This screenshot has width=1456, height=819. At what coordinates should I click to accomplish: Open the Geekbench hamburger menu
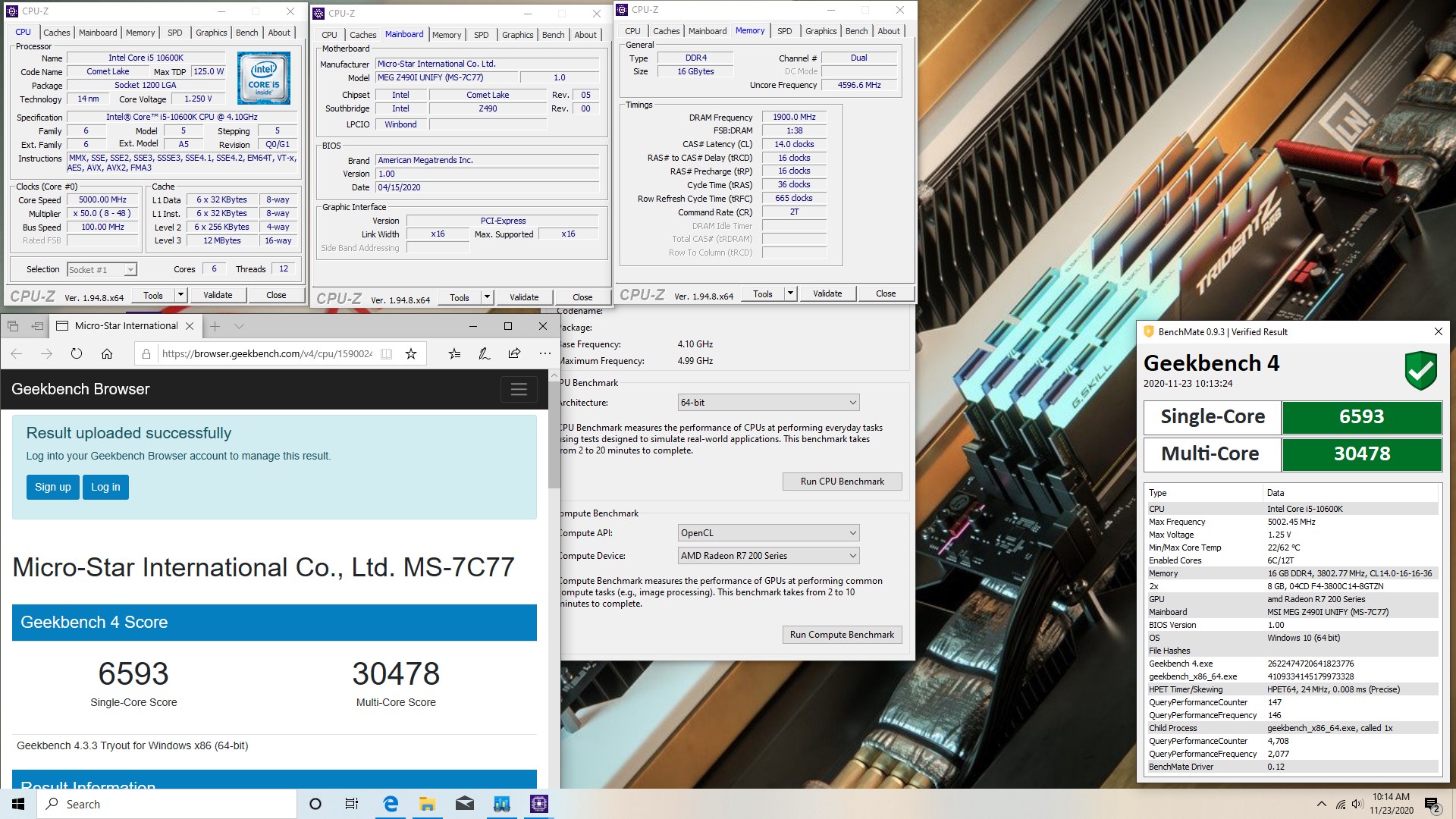519,389
